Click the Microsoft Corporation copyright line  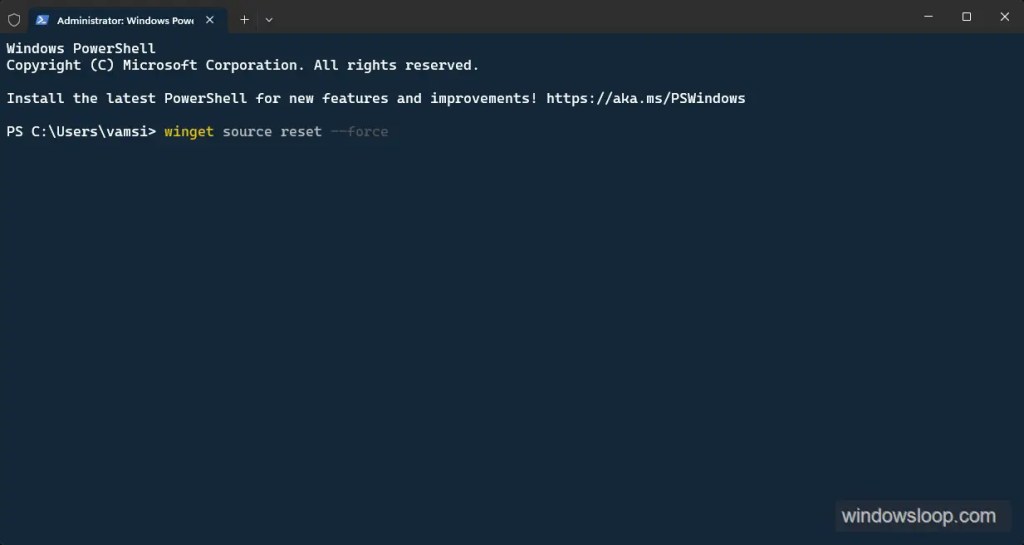tap(242, 65)
